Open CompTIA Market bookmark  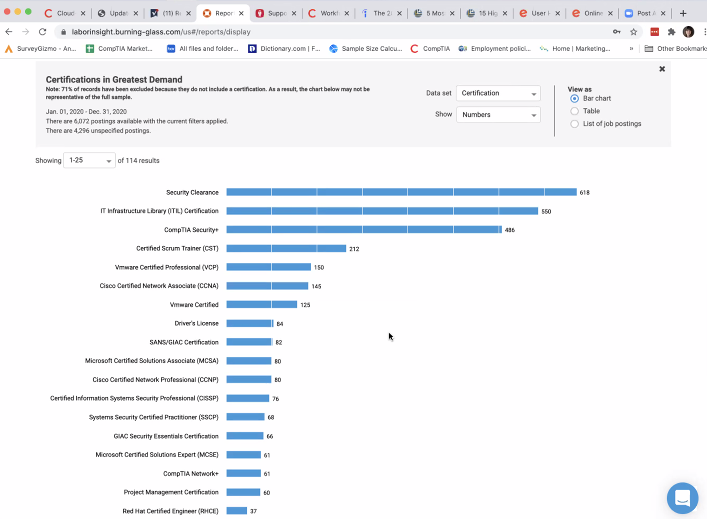coord(119,48)
